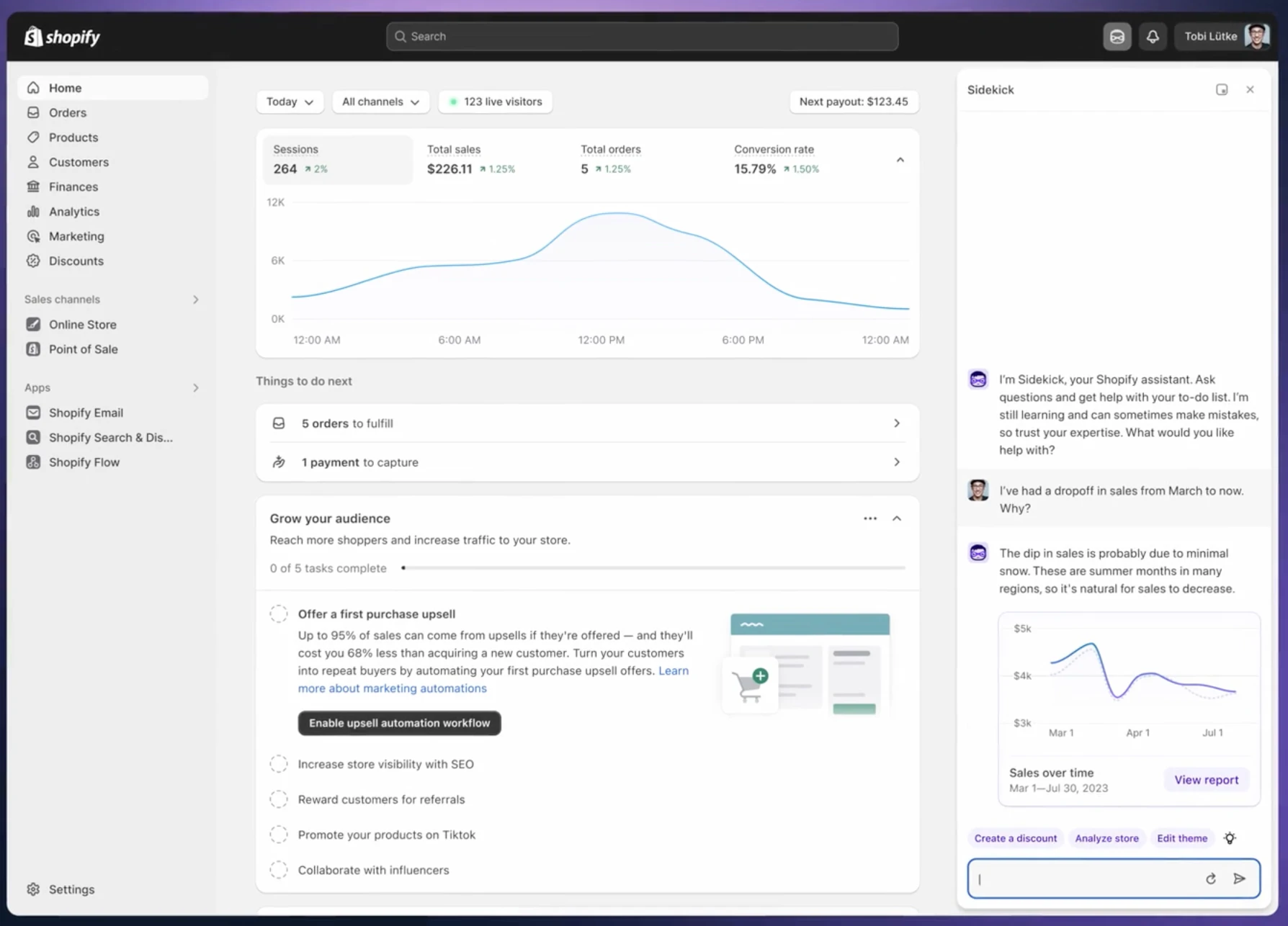Check off 'Collaborate with influencers' task

tap(279, 870)
